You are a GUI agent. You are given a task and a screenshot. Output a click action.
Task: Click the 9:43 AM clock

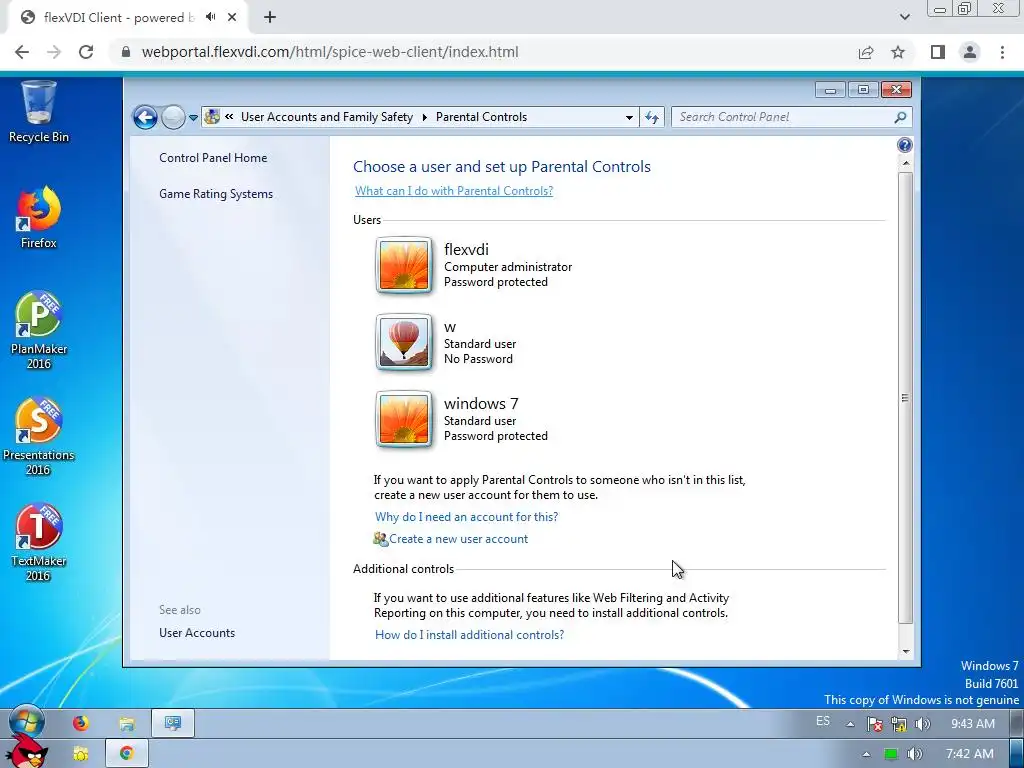pyautogui.click(x=973, y=724)
